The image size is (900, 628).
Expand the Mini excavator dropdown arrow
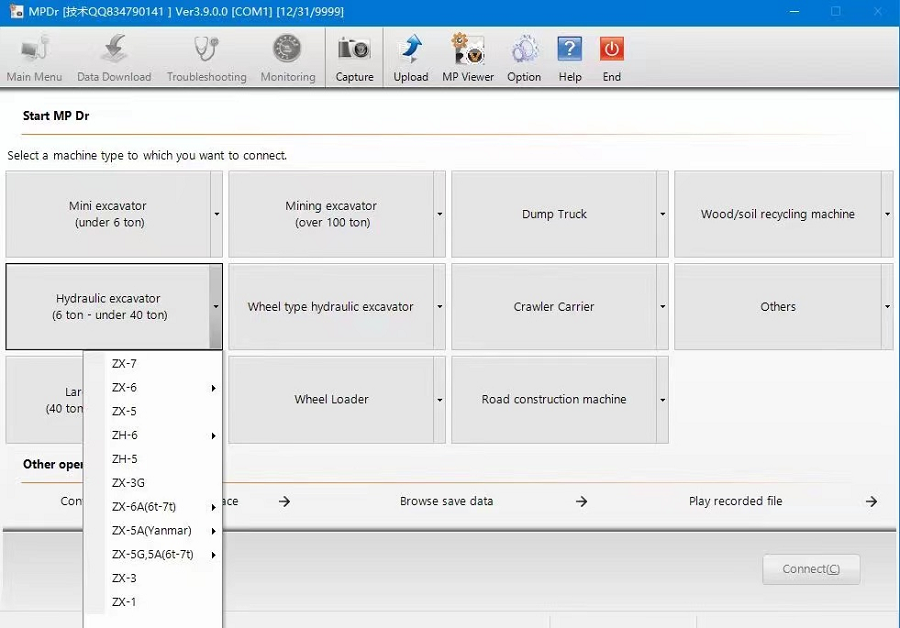point(216,214)
